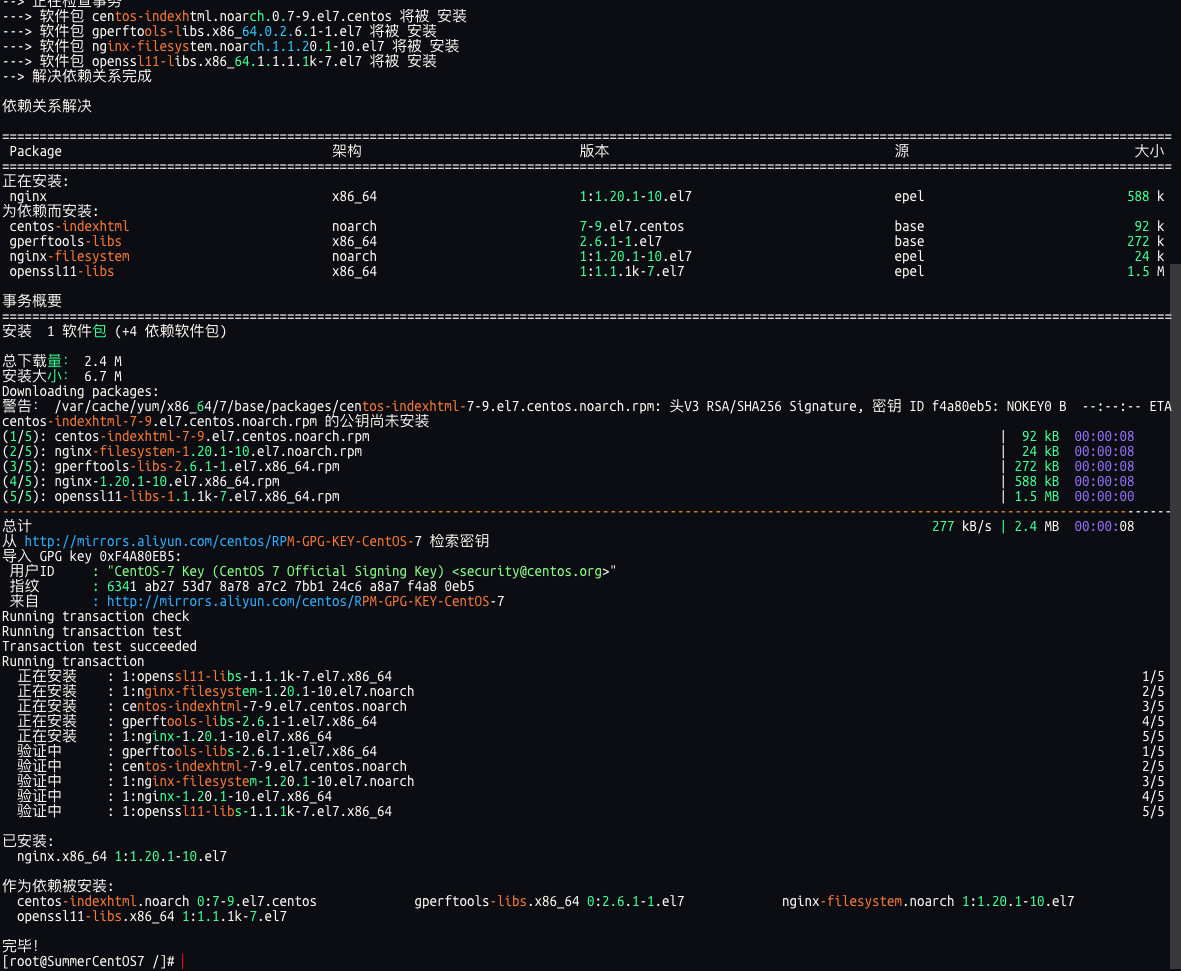Click the '安装大小: 6.7 M' line
The width and height of the screenshot is (1181, 971).
62,377
